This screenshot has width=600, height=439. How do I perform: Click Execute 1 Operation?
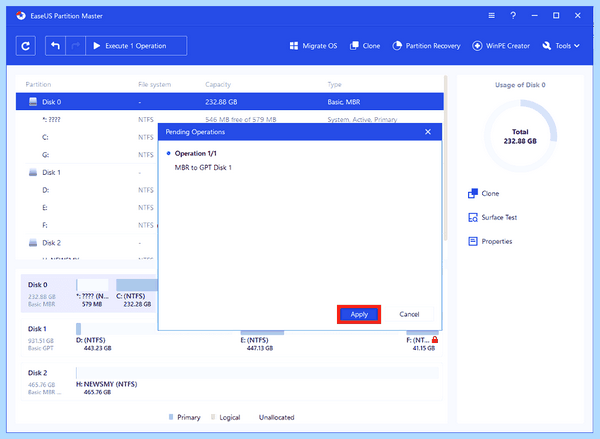click(136, 46)
